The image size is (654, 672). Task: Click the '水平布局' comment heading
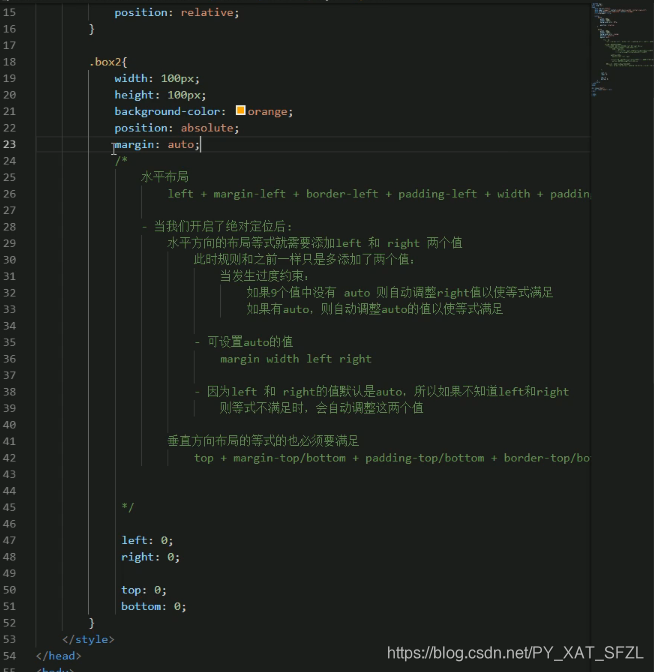point(165,177)
